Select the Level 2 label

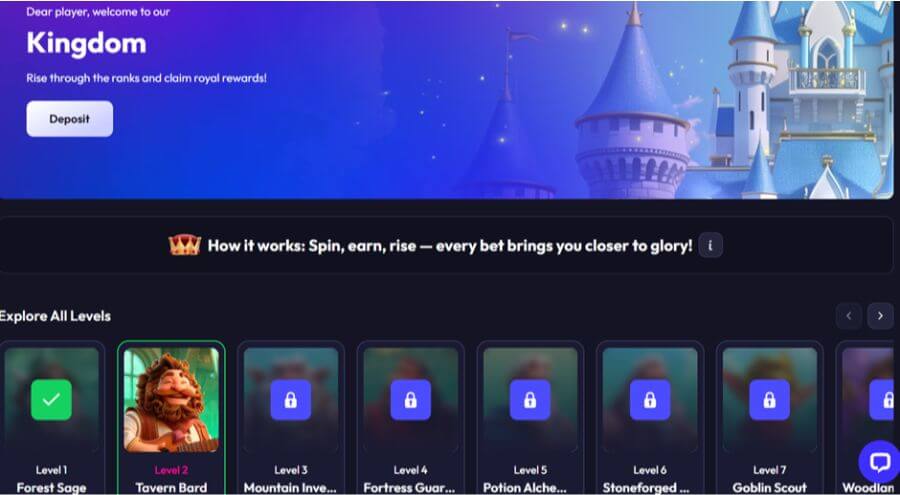coord(171,470)
